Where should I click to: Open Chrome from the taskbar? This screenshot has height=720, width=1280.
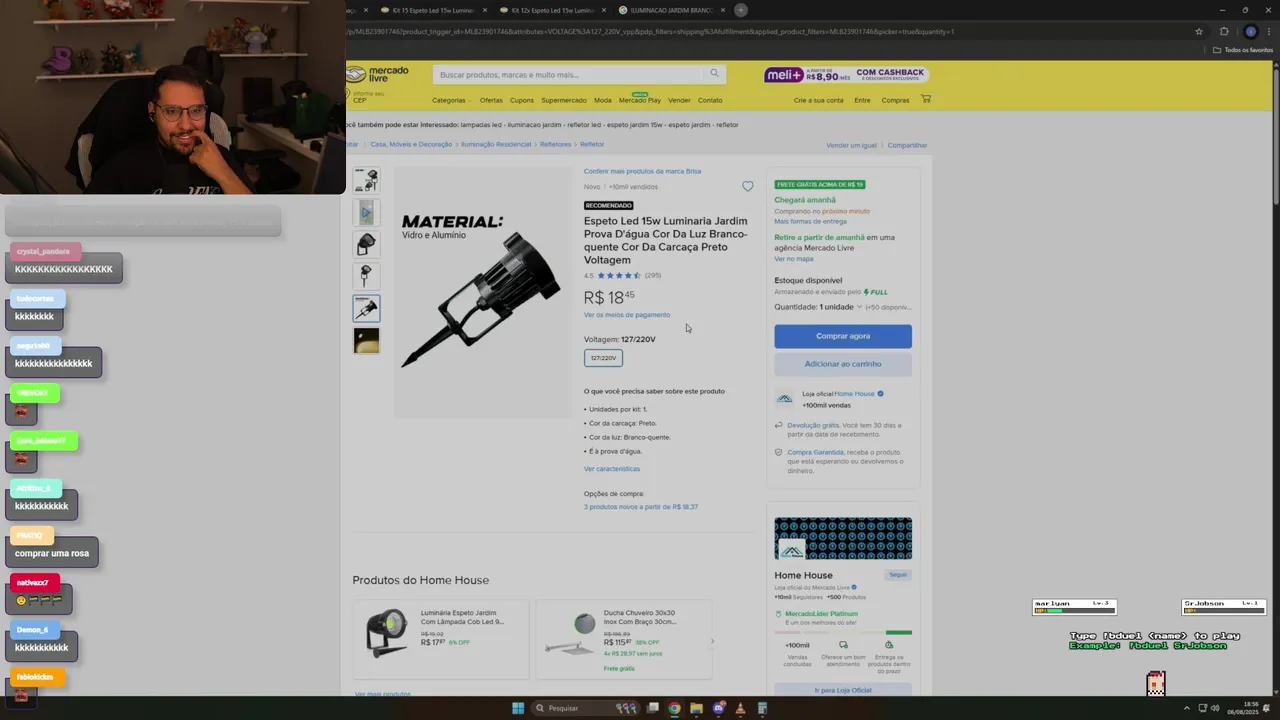pyautogui.click(x=674, y=708)
